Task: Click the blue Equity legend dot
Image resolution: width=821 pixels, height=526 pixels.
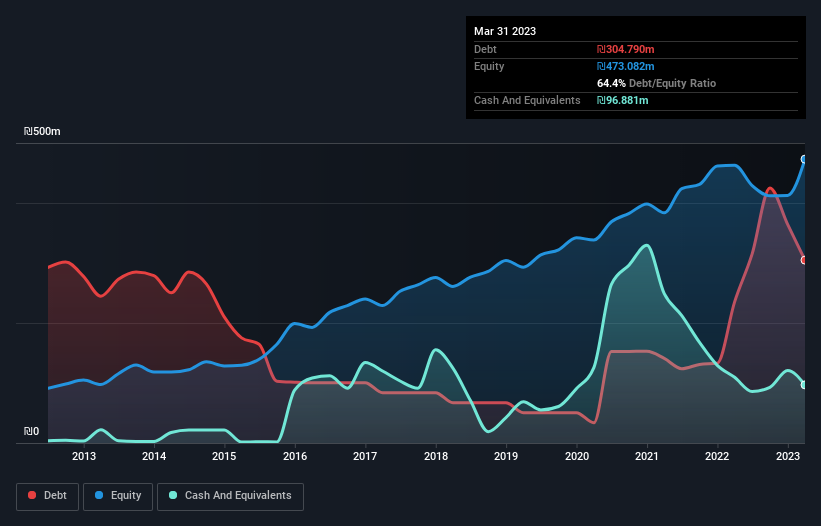Action: 99,495
